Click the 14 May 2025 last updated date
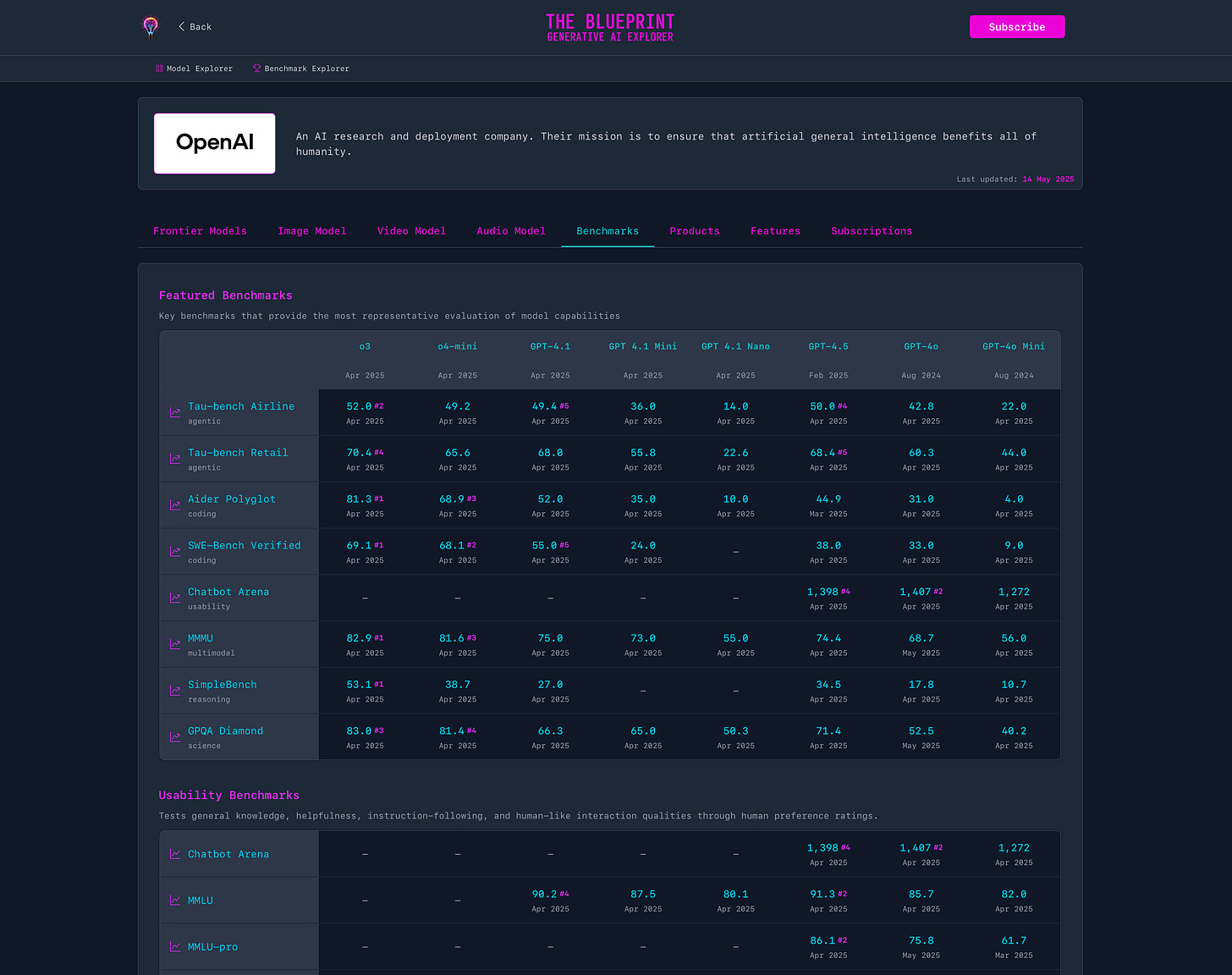This screenshot has height=975, width=1232. tap(1048, 179)
